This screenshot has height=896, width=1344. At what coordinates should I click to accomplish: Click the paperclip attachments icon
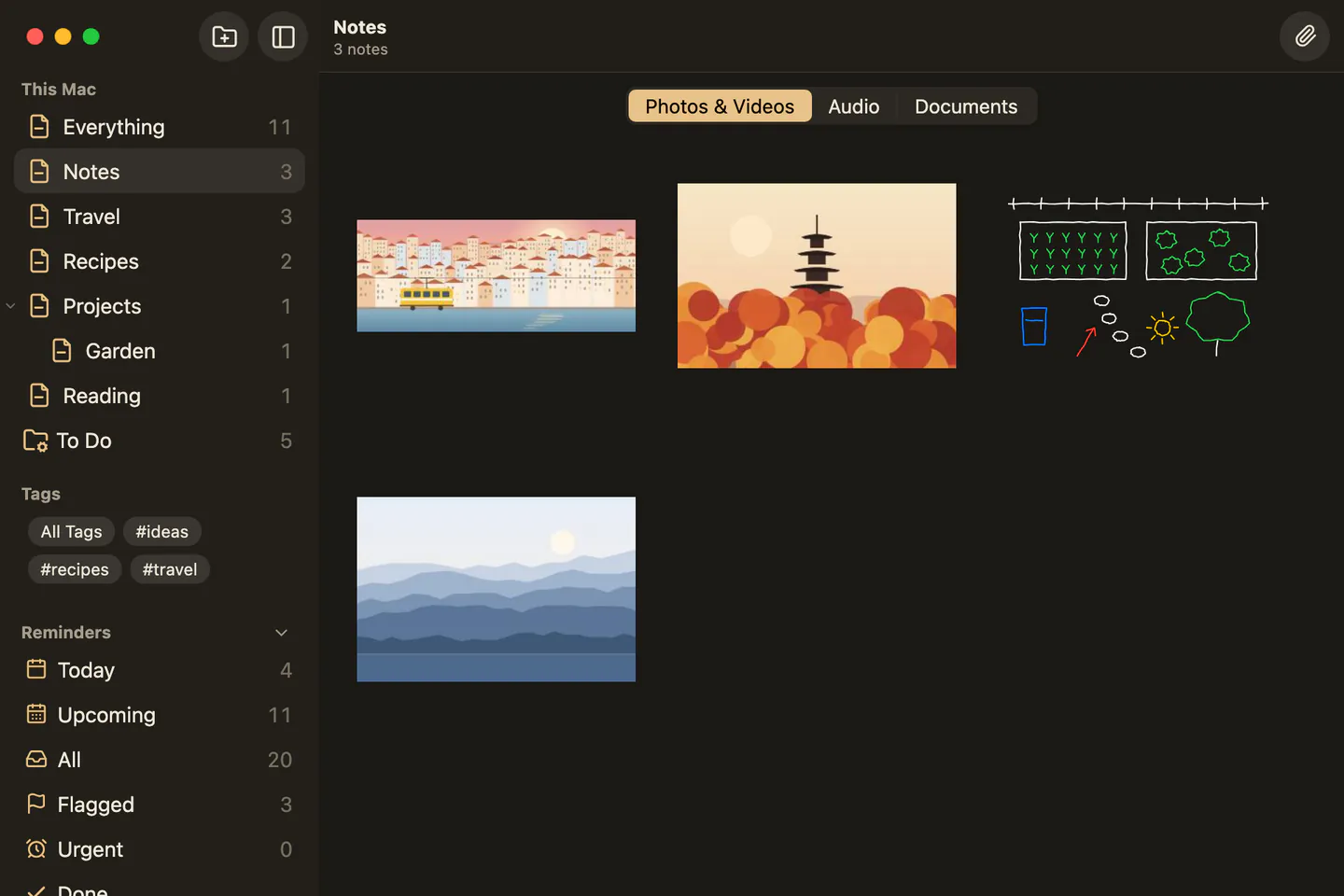[x=1305, y=36]
